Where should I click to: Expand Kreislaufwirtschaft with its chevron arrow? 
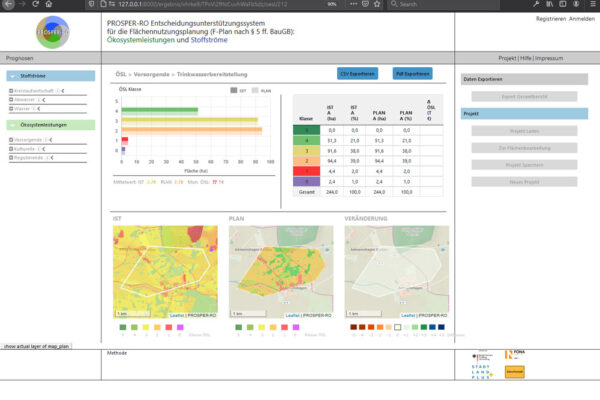[63, 91]
